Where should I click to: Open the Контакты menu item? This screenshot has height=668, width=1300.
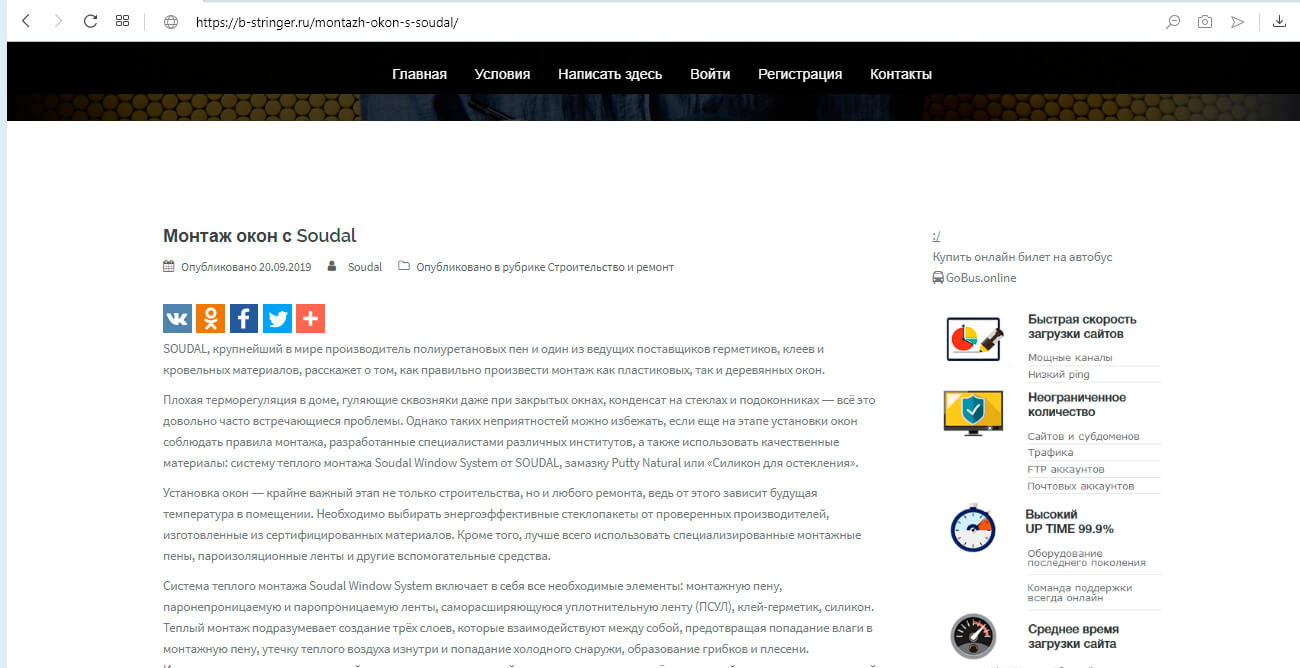point(901,74)
